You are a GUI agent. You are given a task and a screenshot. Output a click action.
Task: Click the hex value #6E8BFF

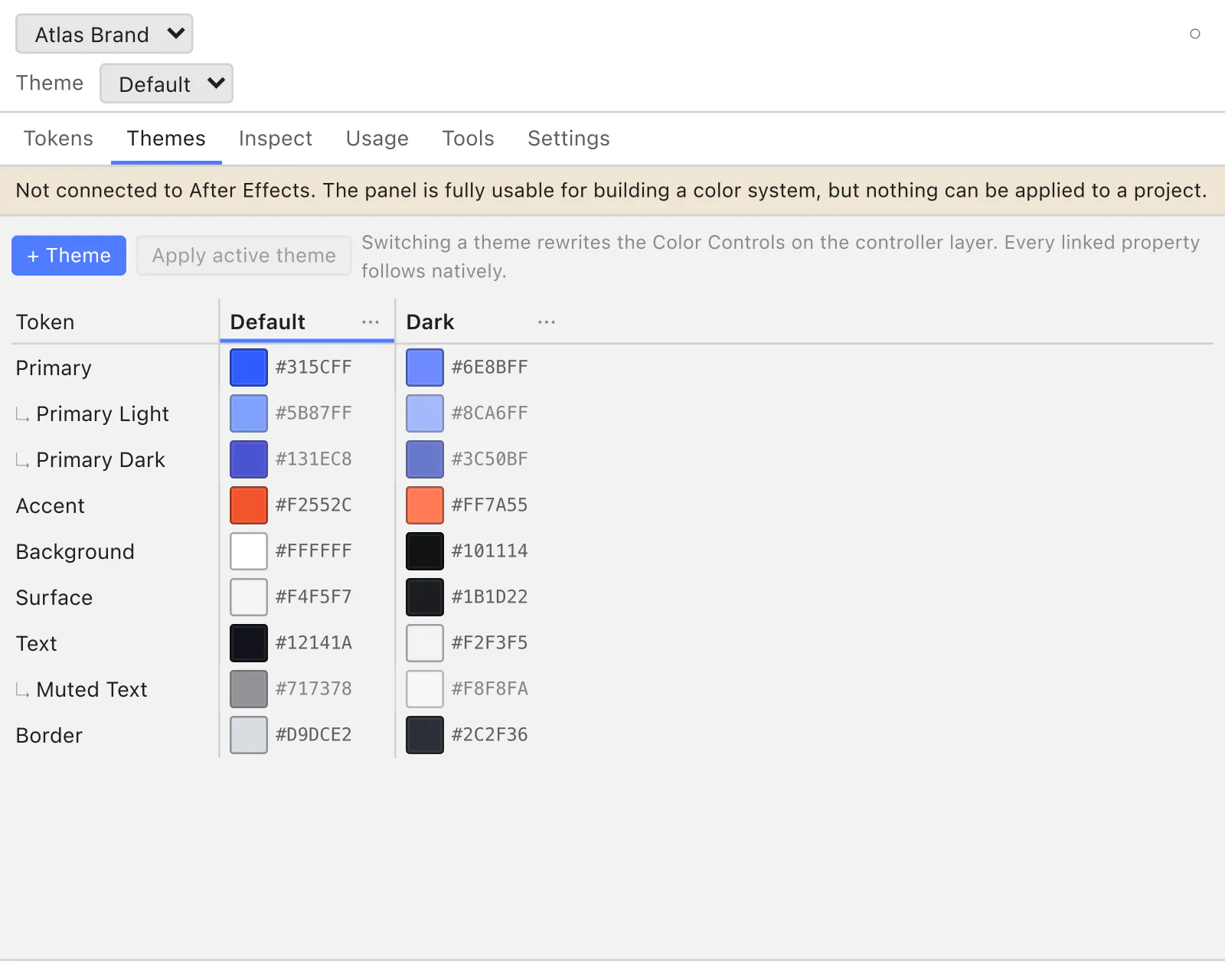click(x=490, y=367)
